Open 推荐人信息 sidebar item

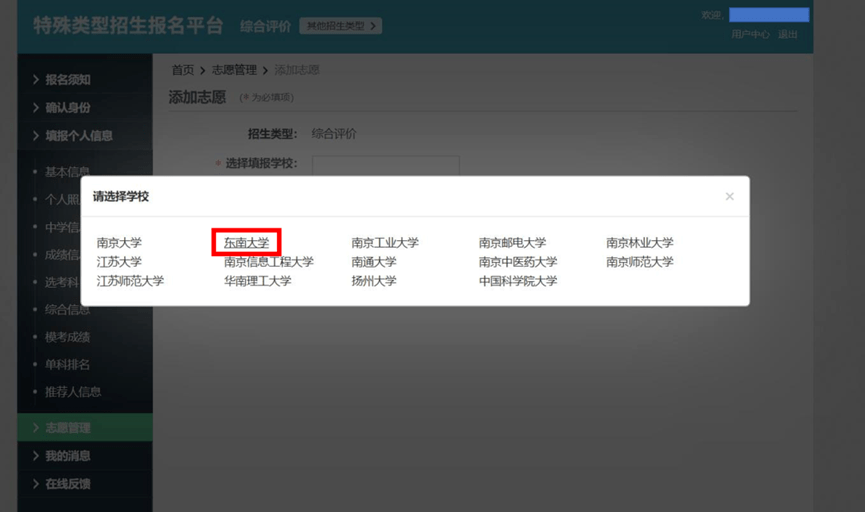pyautogui.click(x=73, y=392)
